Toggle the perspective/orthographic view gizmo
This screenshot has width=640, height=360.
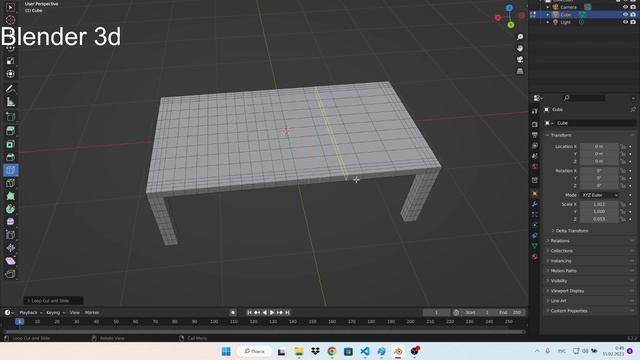[x=520, y=71]
